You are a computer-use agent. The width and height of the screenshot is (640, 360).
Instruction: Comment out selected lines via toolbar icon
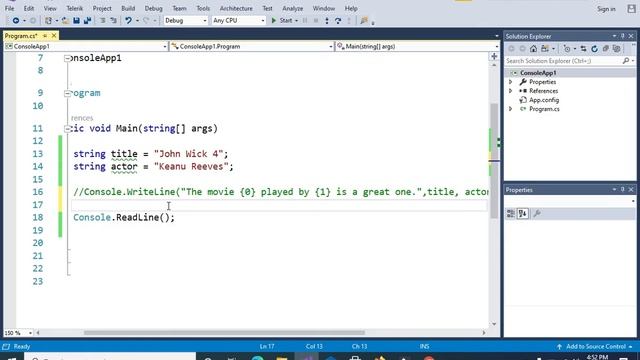click(103, 20)
